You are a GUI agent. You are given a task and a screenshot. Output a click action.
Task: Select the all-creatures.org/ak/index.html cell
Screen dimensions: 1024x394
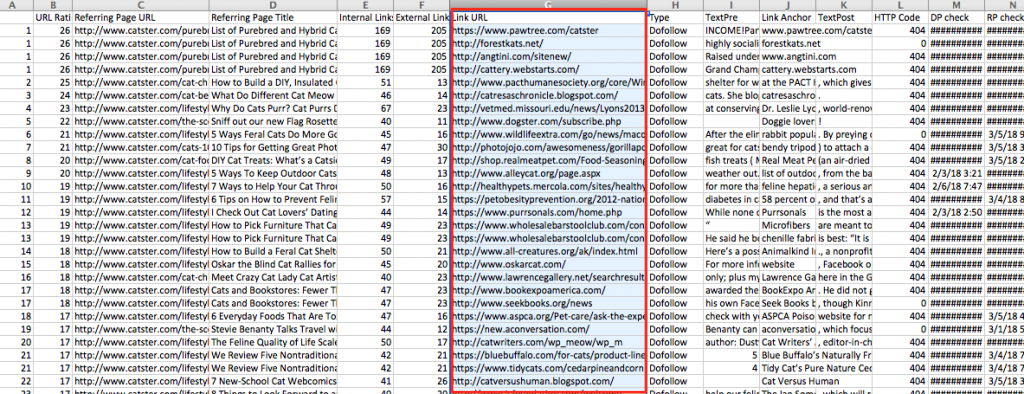click(548, 252)
